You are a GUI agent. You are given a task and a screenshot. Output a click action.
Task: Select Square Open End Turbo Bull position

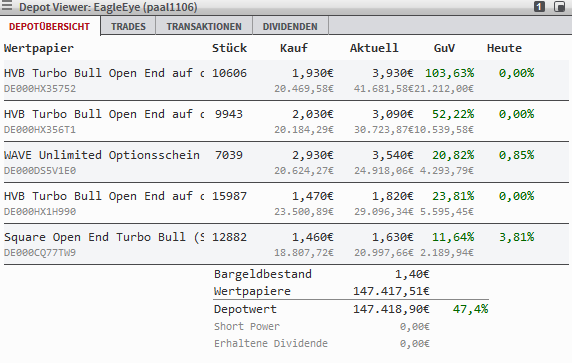(x=286, y=244)
